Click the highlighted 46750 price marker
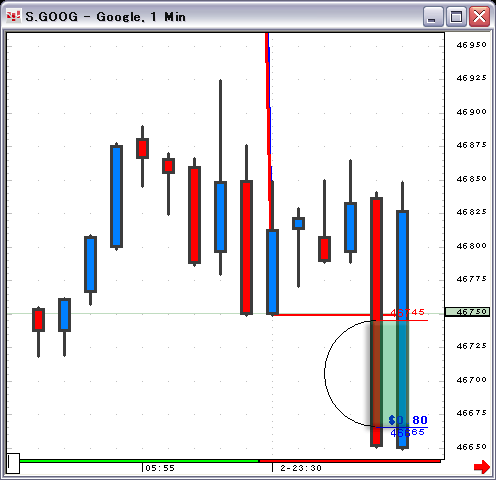Viewport: 496px width, 480px height. [x=467, y=312]
